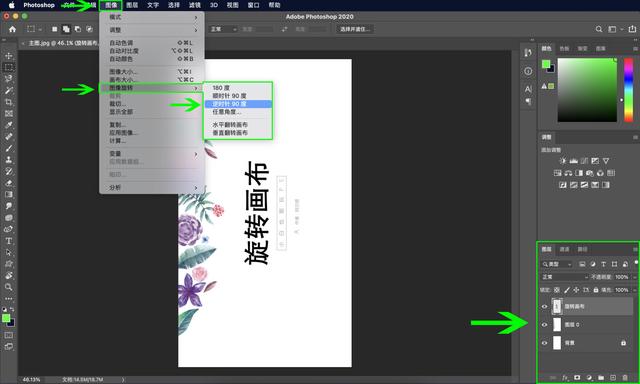Click the Subtract from selection icon
This screenshot has width=640, height=384.
point(78,29)
